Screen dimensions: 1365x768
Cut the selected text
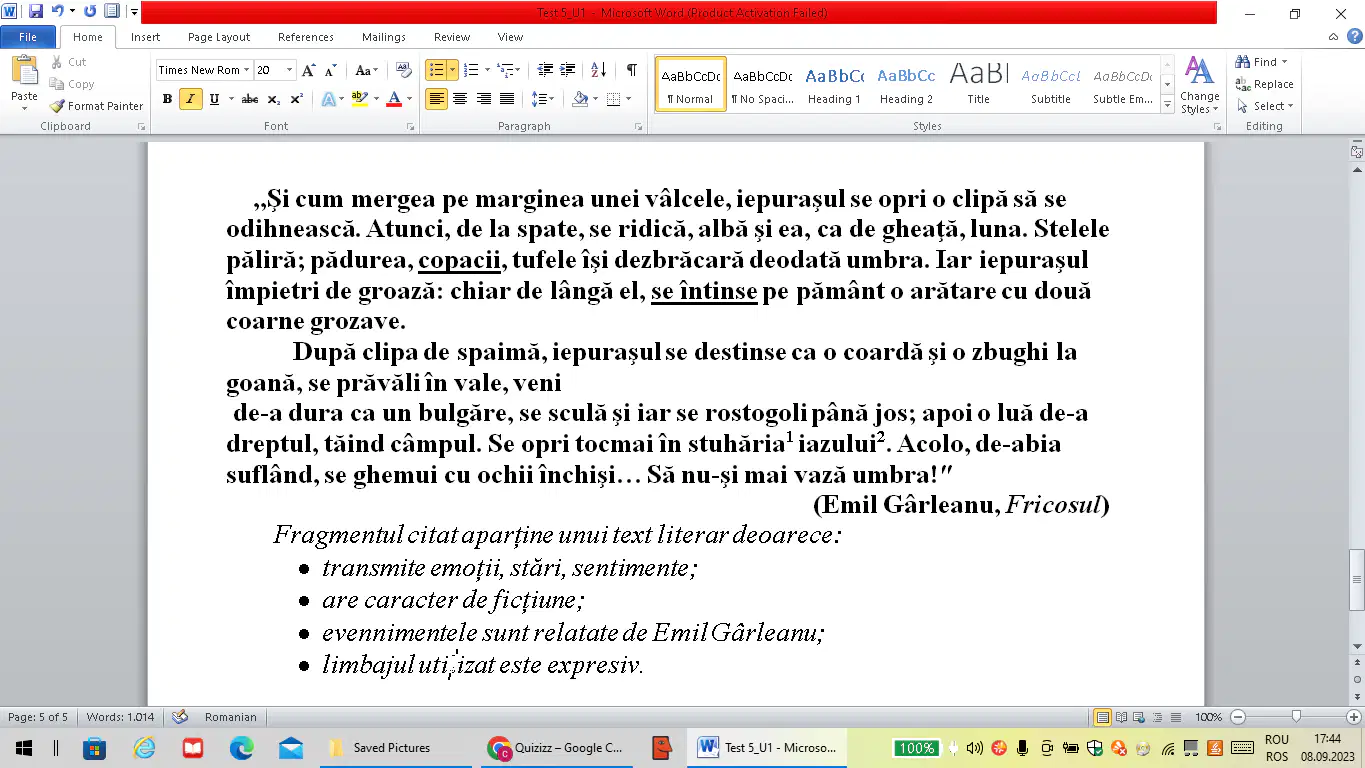68,62
